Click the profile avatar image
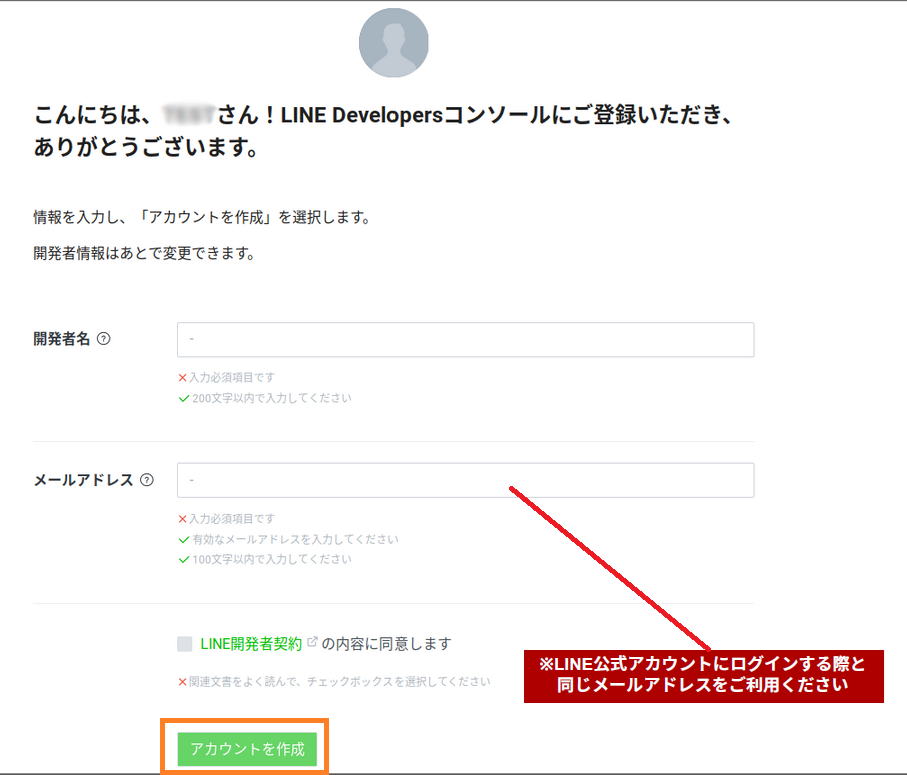The image size is (907, 775). click(x=393, y=43)
